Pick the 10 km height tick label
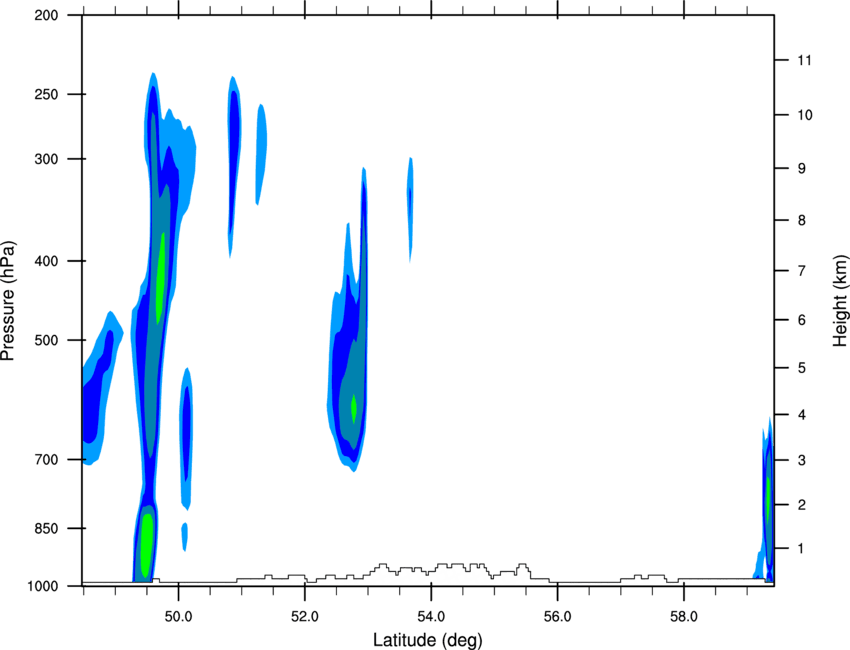This screenshot has width=850, height=650. (x=804, y=115)
